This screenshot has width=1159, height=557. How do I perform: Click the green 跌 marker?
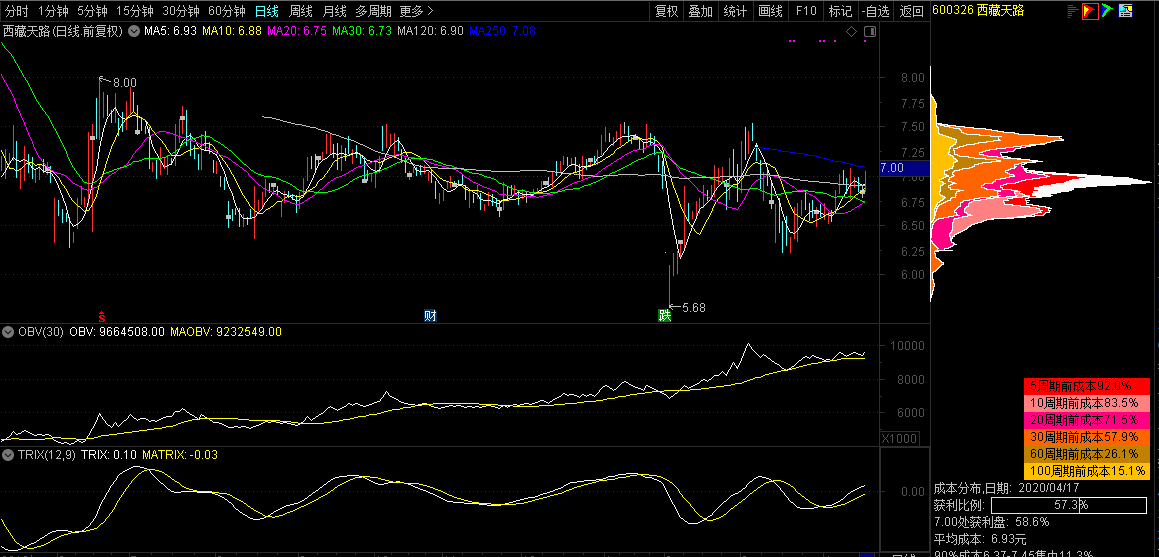(x=665, y=315)
